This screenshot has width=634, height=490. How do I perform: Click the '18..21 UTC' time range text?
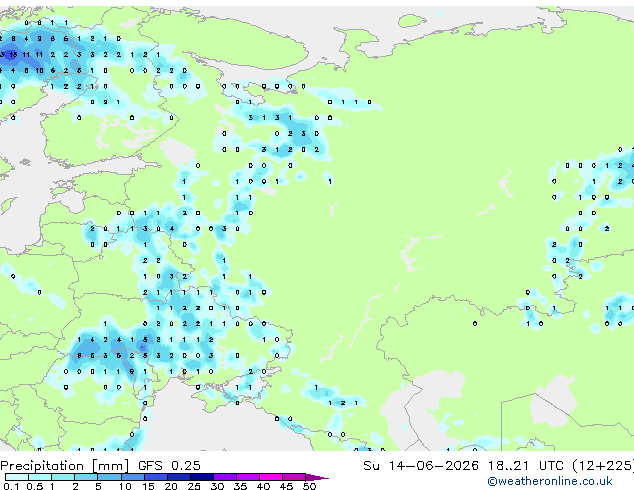[x=526, y=466]
